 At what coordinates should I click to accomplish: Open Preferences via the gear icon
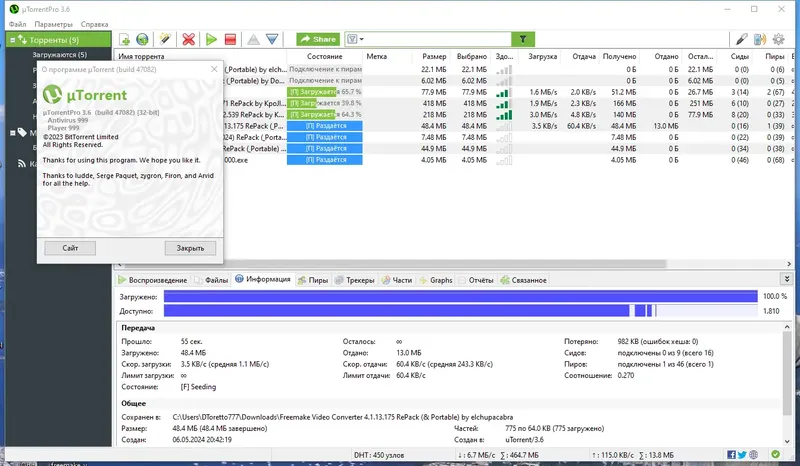point(778,39)
